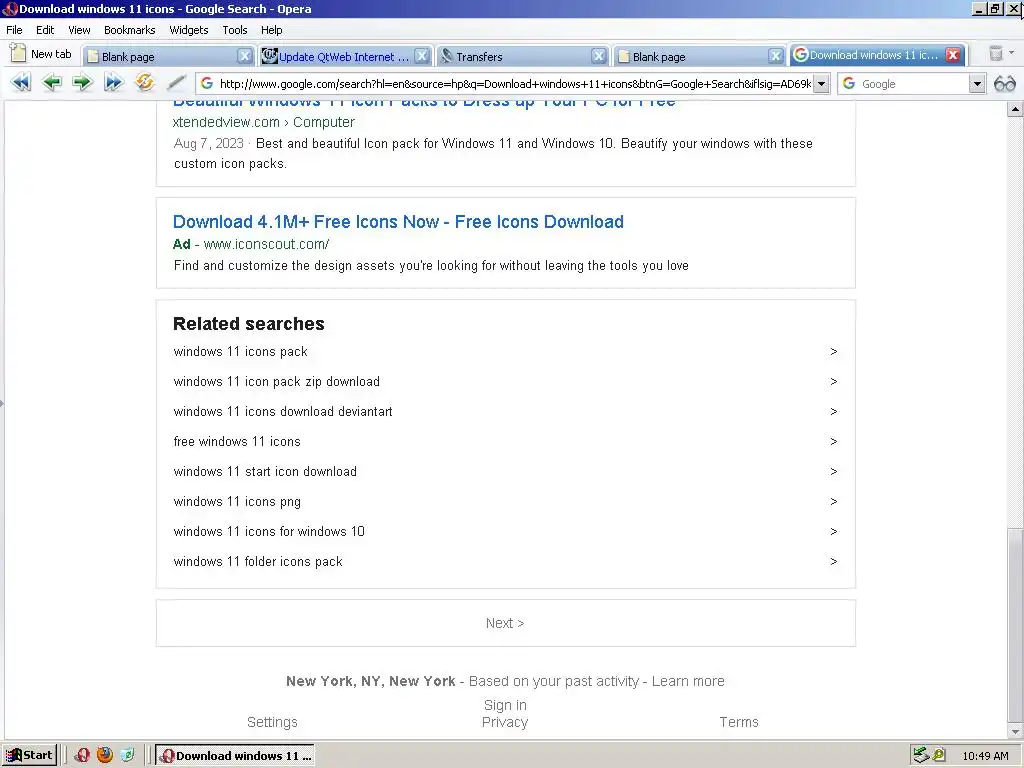Open the Learn more link
1024x768 pixels.
(688, 681)
